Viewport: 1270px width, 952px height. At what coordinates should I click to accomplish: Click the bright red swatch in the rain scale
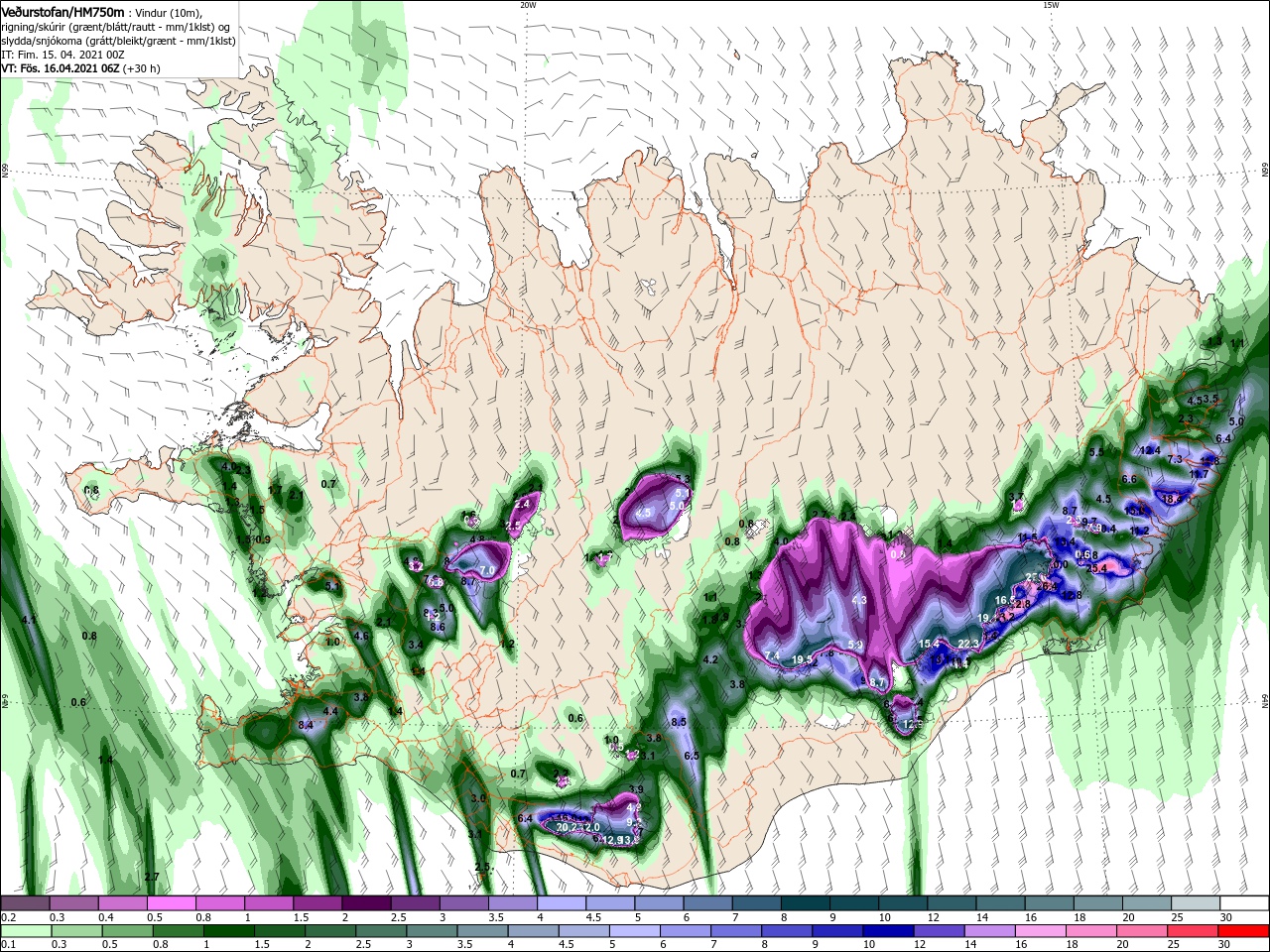coord(1244,931)
